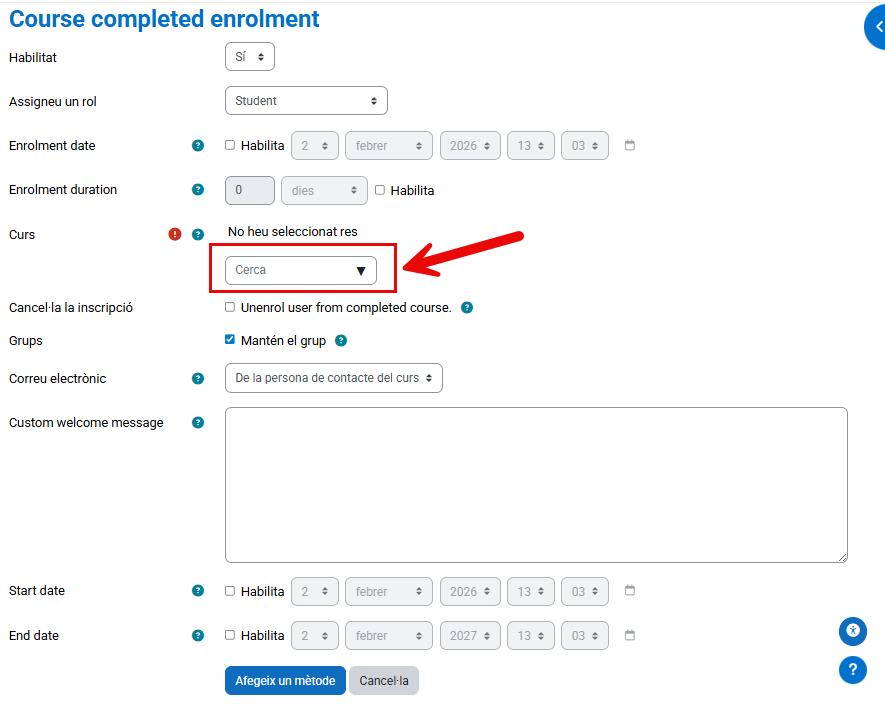
Task: Focus the Cerca course search field
Action: point(290,270)
